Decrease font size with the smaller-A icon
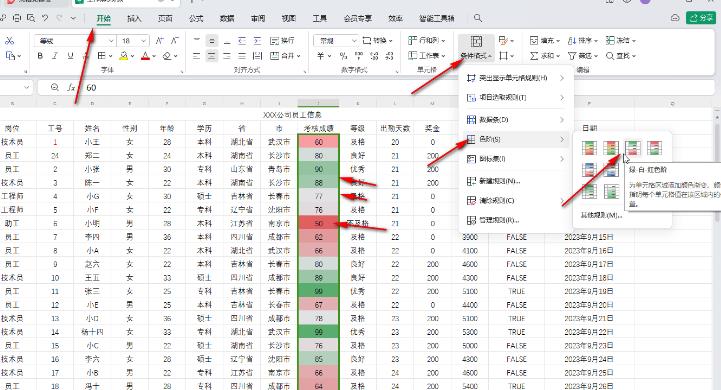Viewport: 721px width, 390px height. (x=174, y=41)
